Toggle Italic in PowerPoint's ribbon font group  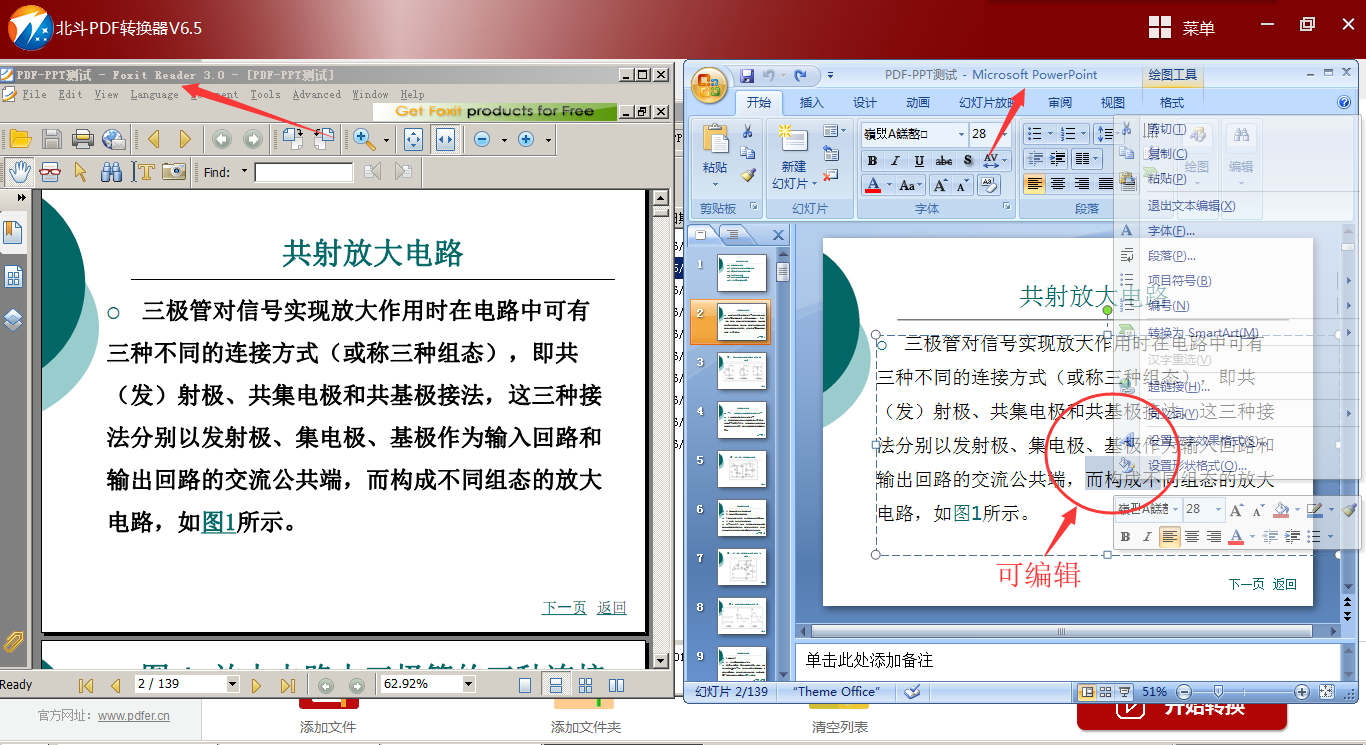click(x=895, y=160)
